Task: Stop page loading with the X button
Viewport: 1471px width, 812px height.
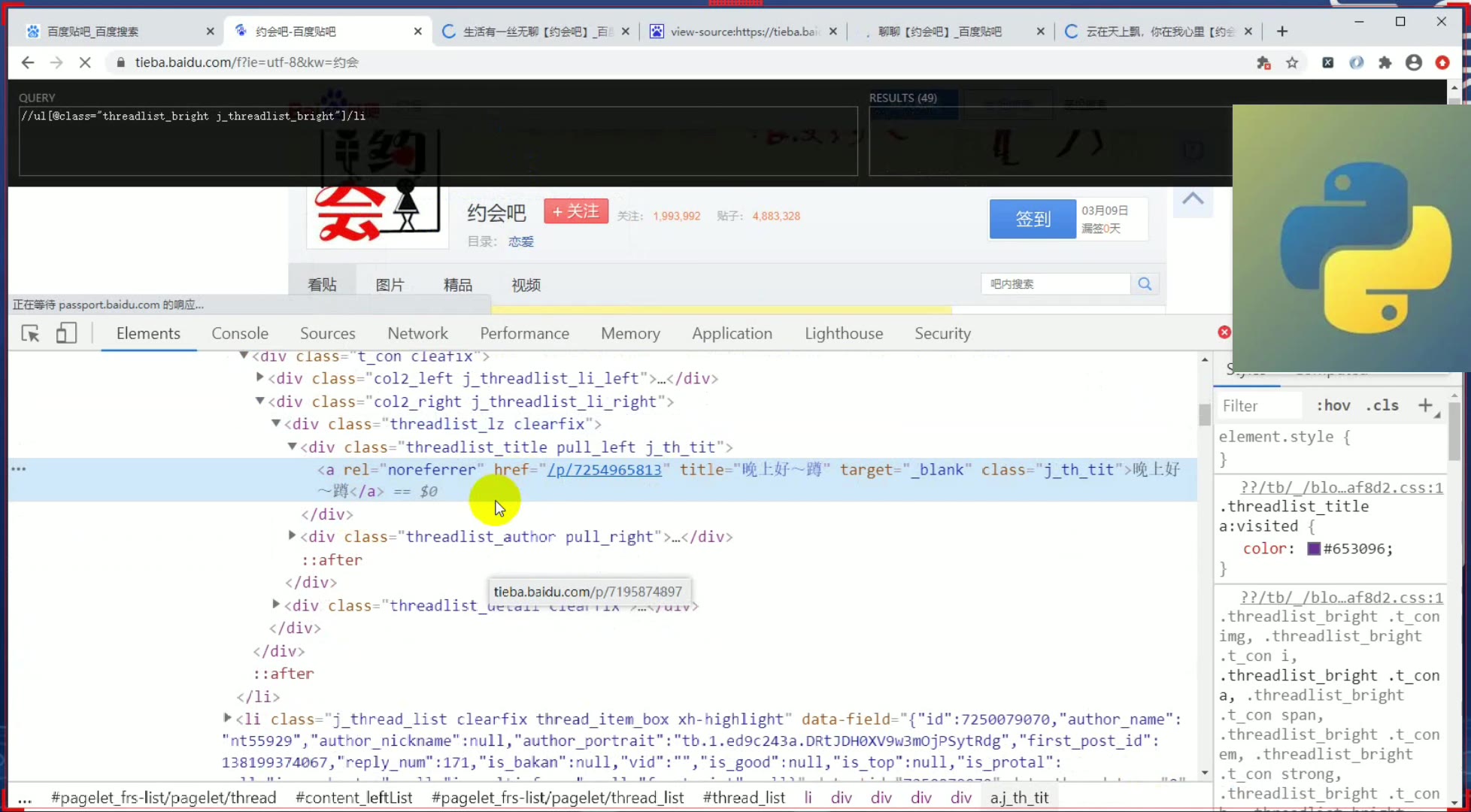Action: point(85,62)
